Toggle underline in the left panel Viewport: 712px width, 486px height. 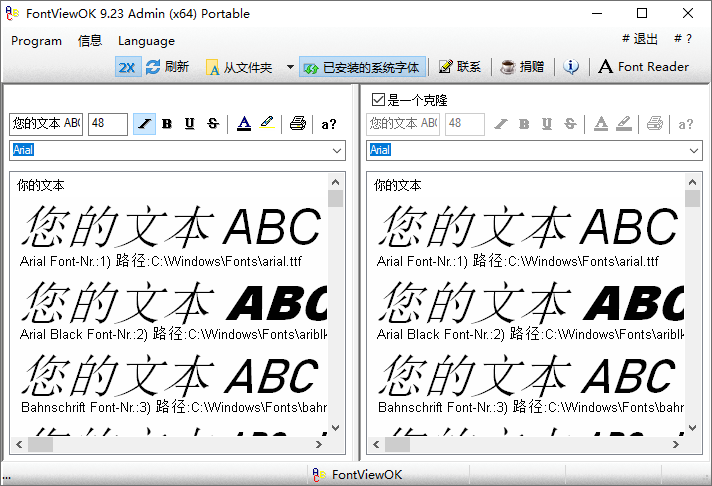[190, 124]
